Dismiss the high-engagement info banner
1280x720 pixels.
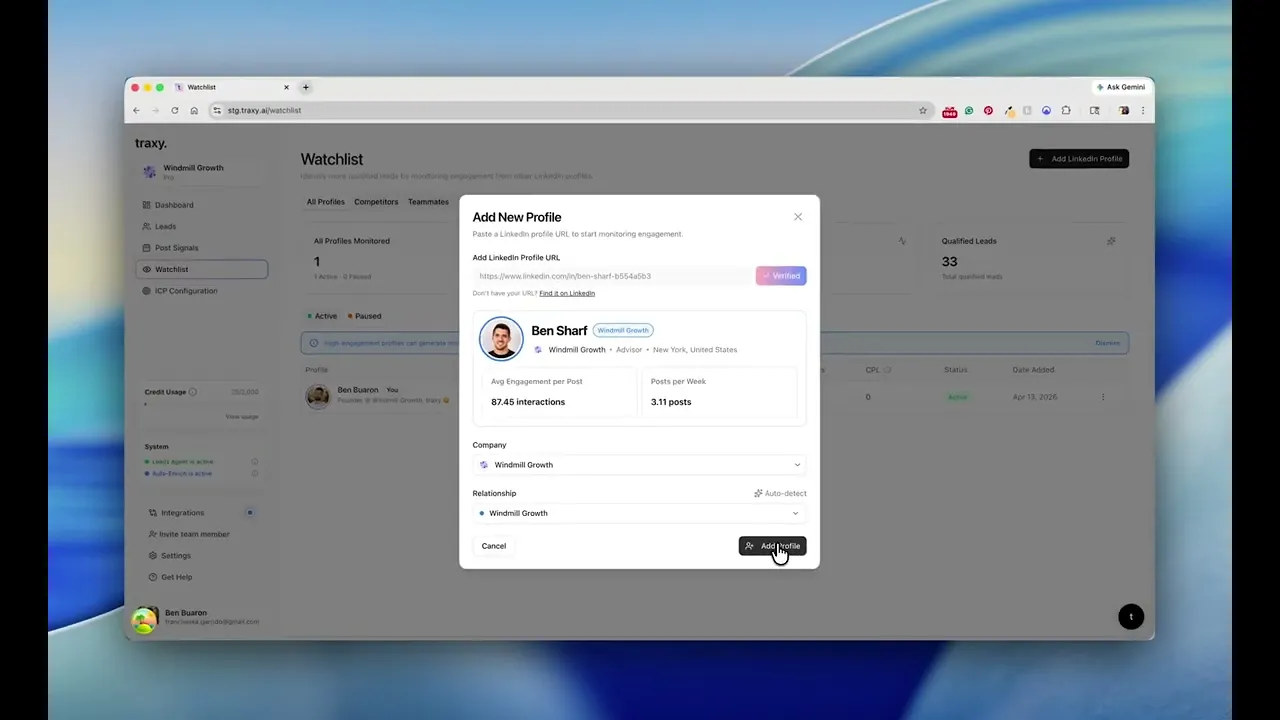(x=1107, y=343)
